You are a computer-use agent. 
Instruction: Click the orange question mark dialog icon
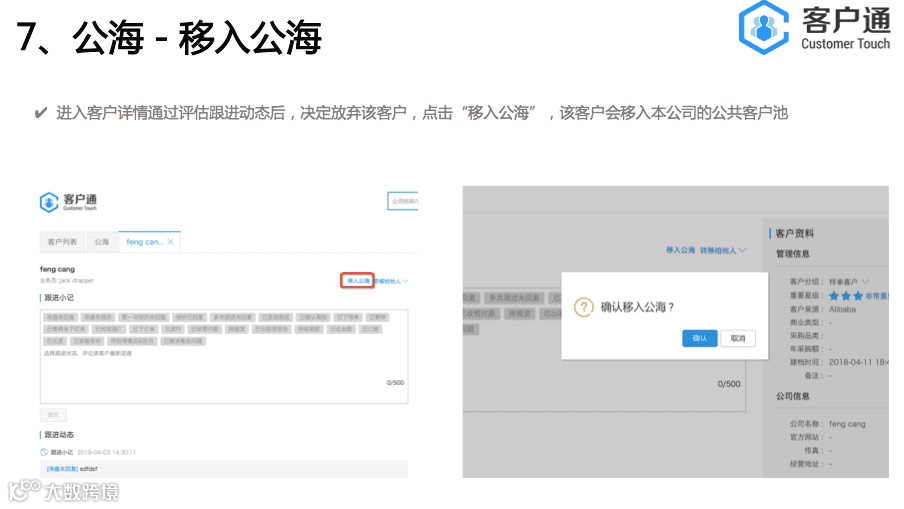pyautogui.click(x=583, y=307)
